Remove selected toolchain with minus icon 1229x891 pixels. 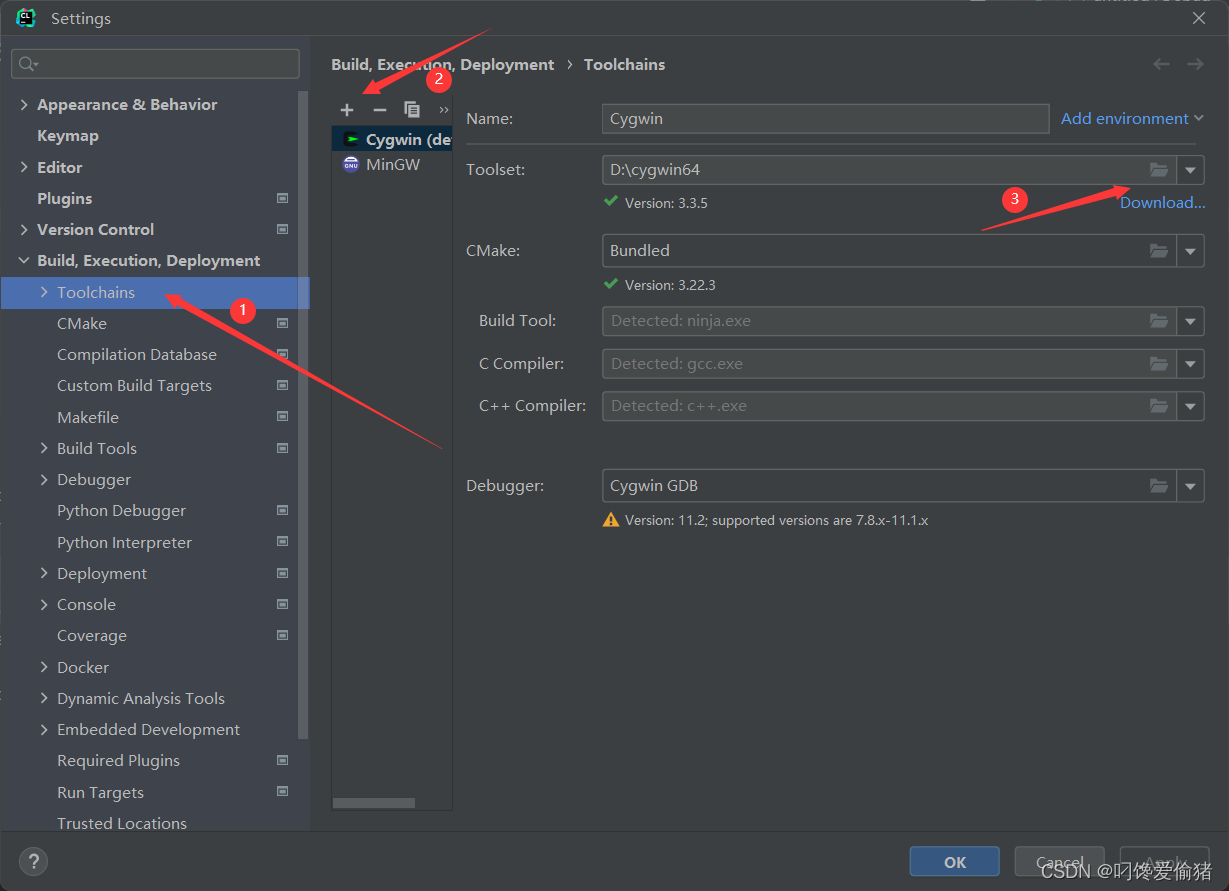coord(379,110)
